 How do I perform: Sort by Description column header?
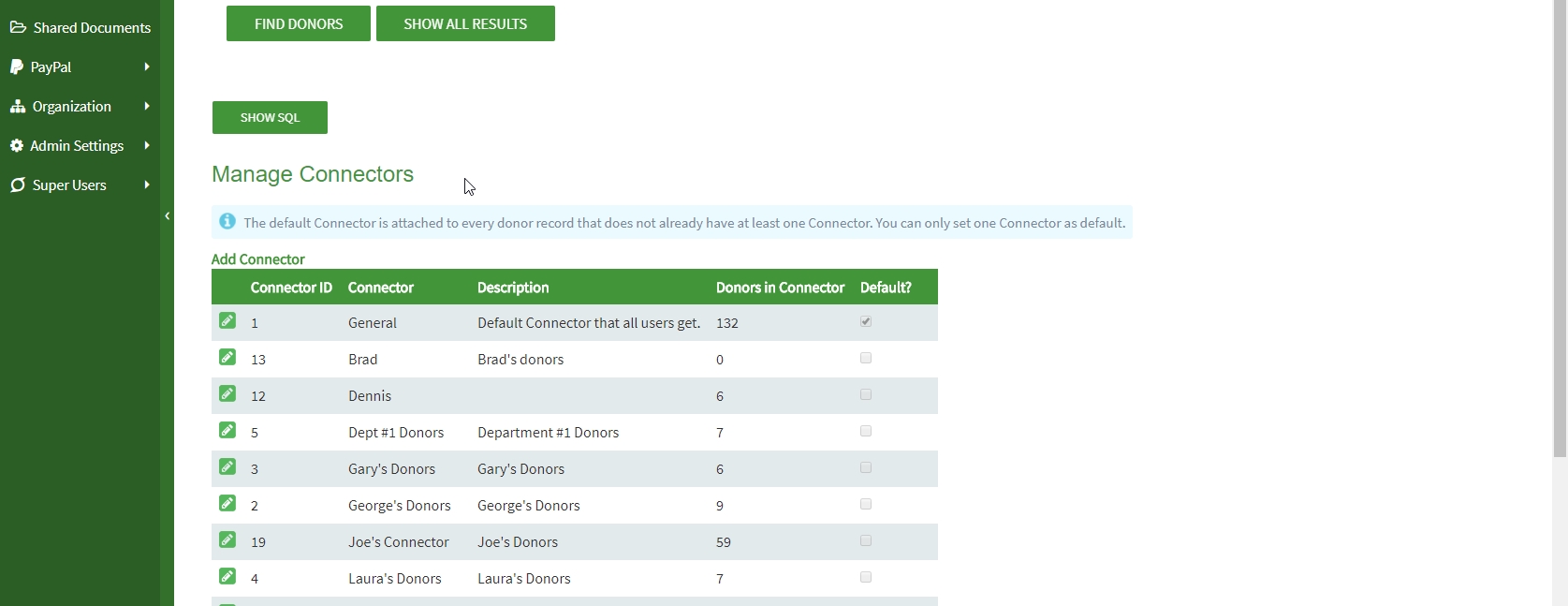tap(513, 288)
